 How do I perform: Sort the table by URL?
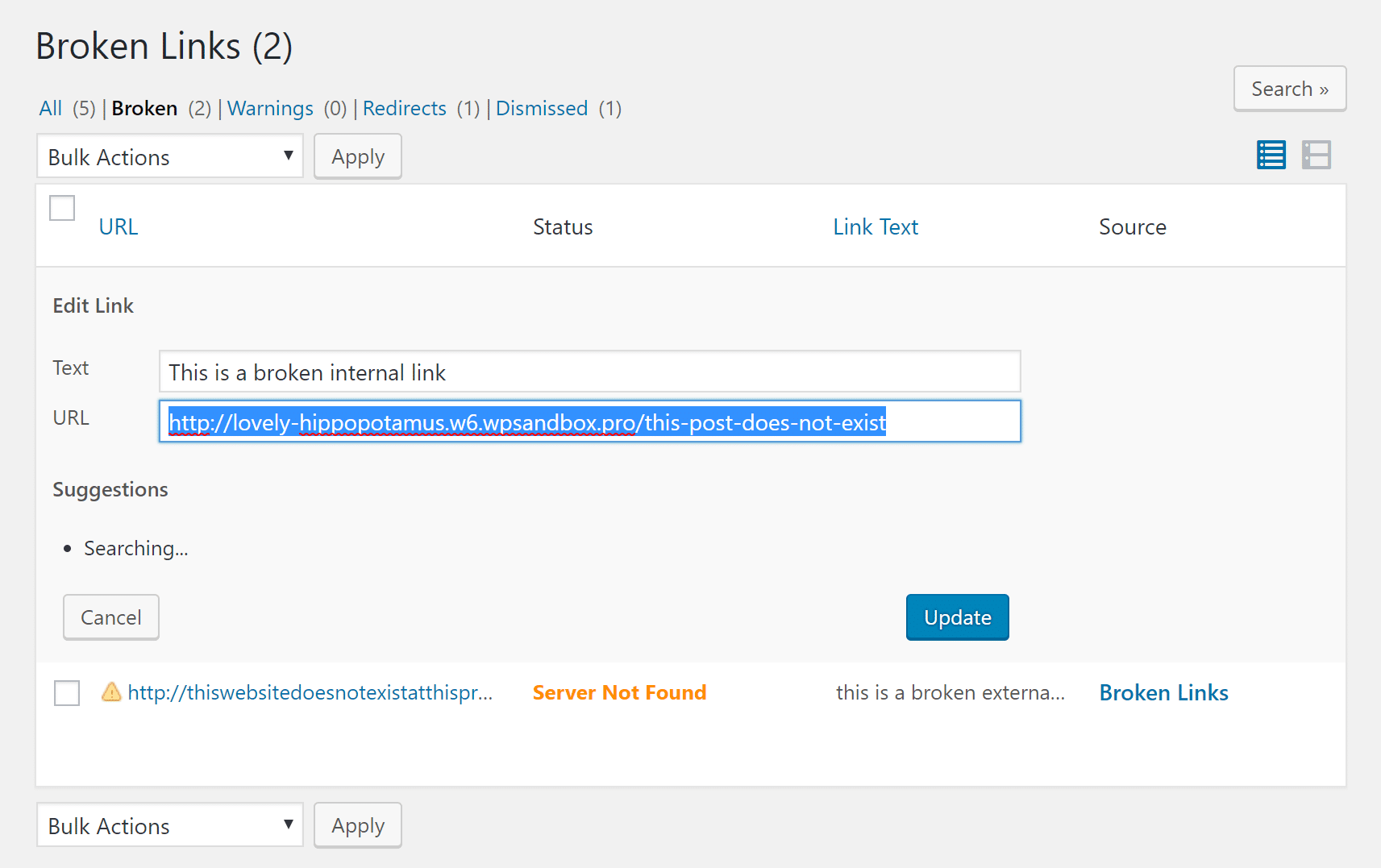tap(118, 226)
